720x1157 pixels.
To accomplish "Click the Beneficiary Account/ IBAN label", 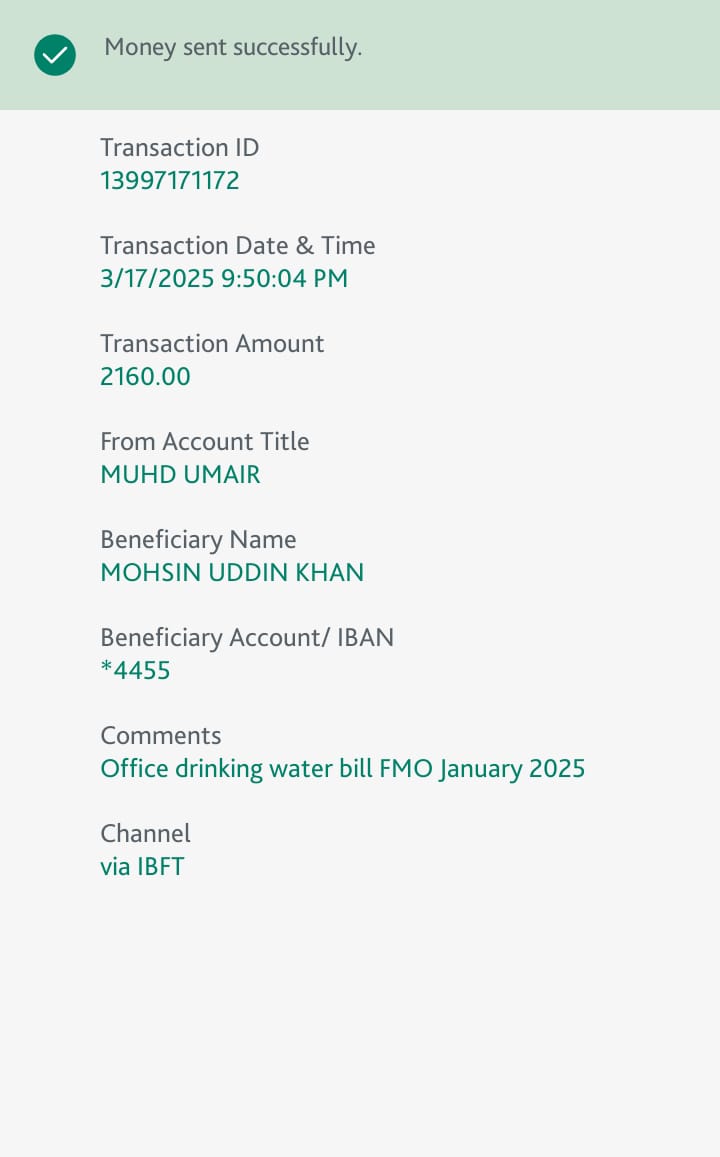I will pos(247,638).
